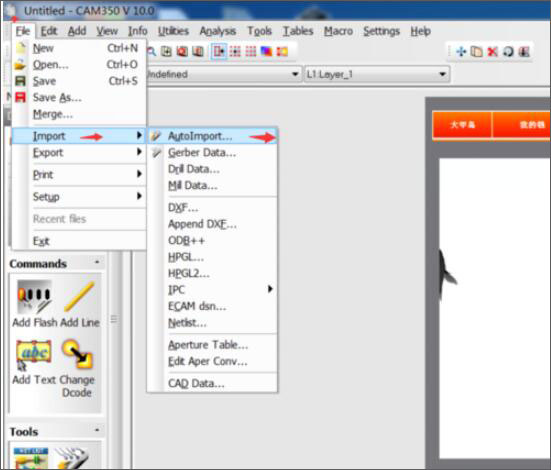The height and width of the screenshot is (470, 551).
Task: Click the blue-purple transparent view icon
Action: (267, 52)
